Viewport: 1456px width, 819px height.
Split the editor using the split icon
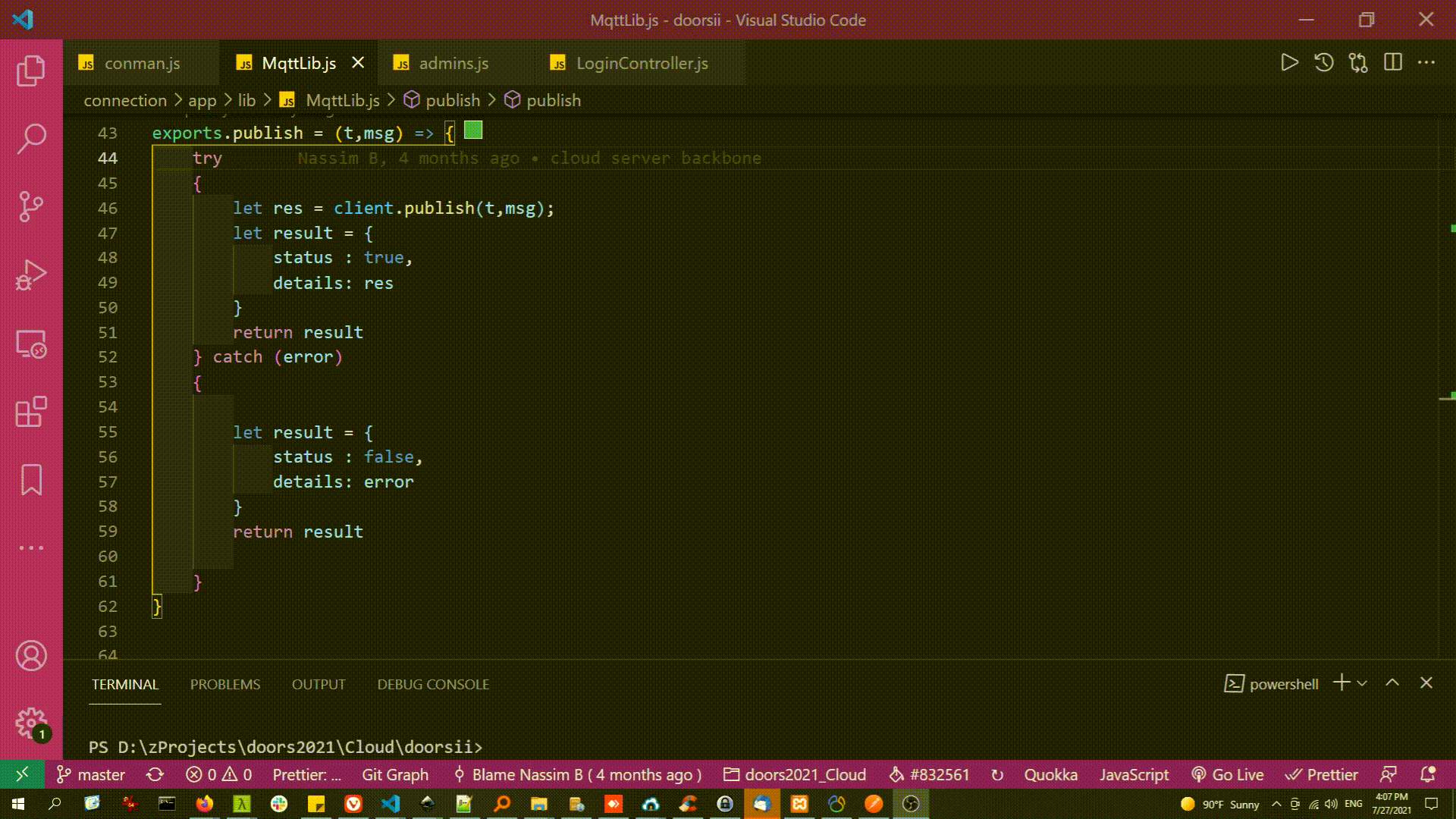click(x=1394, y=63)
